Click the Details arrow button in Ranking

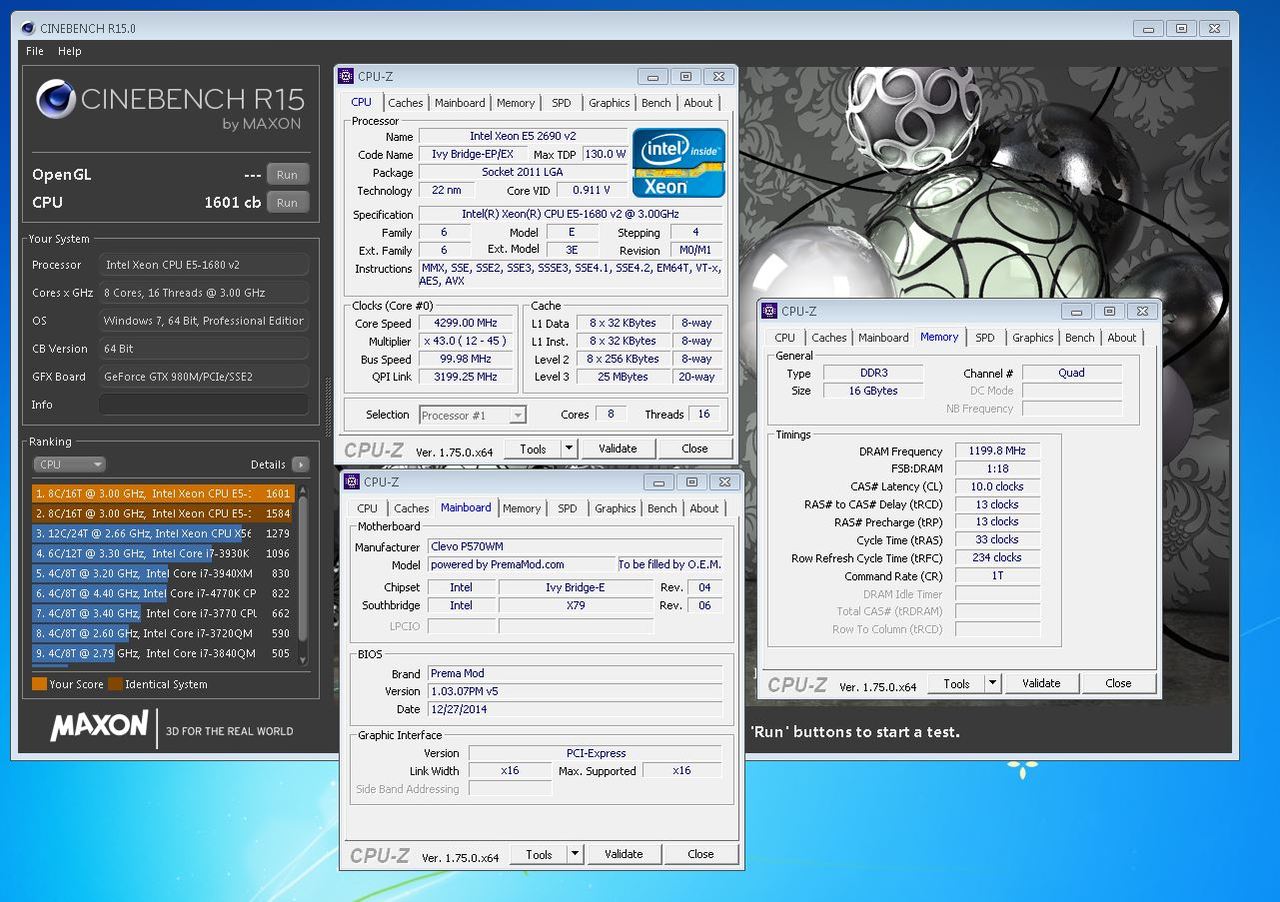(x=300, y=465)
